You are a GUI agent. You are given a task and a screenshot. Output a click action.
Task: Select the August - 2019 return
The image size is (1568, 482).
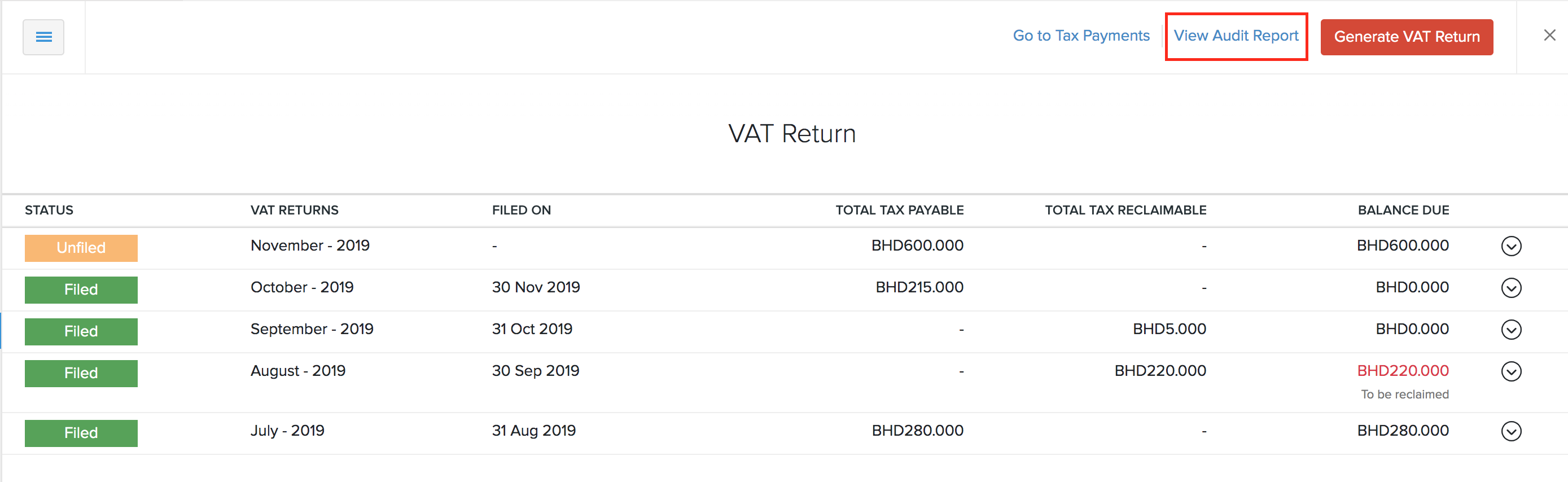click(x=297, y=371)
